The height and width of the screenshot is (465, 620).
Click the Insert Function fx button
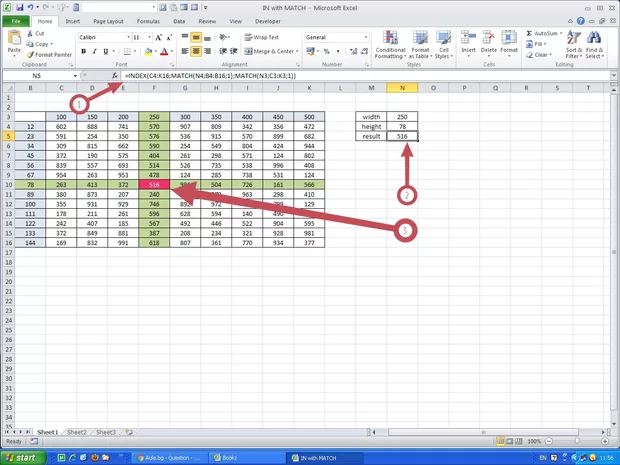pyautogui.click(x=114, y=76)
